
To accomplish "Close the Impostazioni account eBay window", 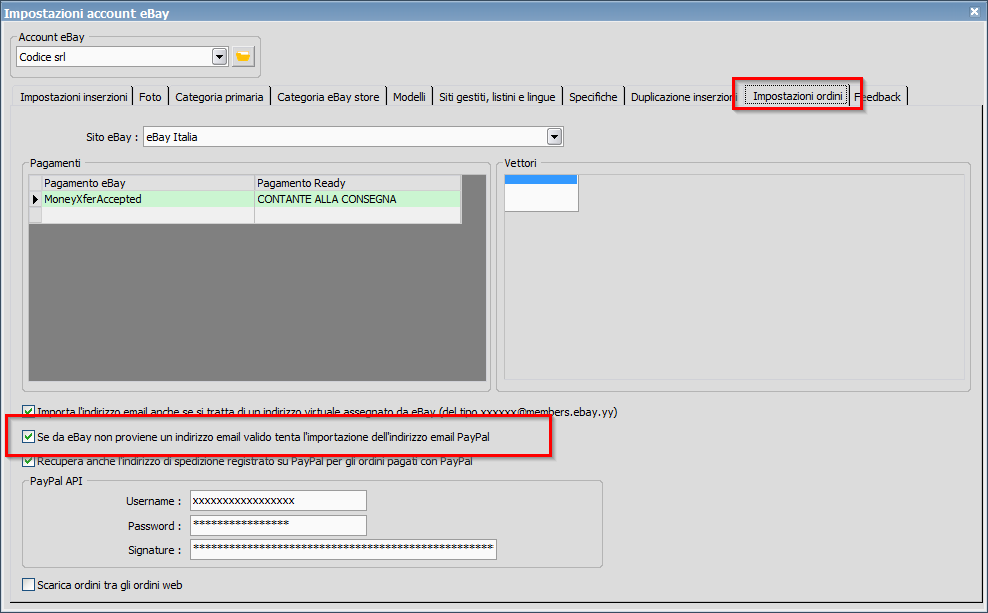I will pos(974,11).
